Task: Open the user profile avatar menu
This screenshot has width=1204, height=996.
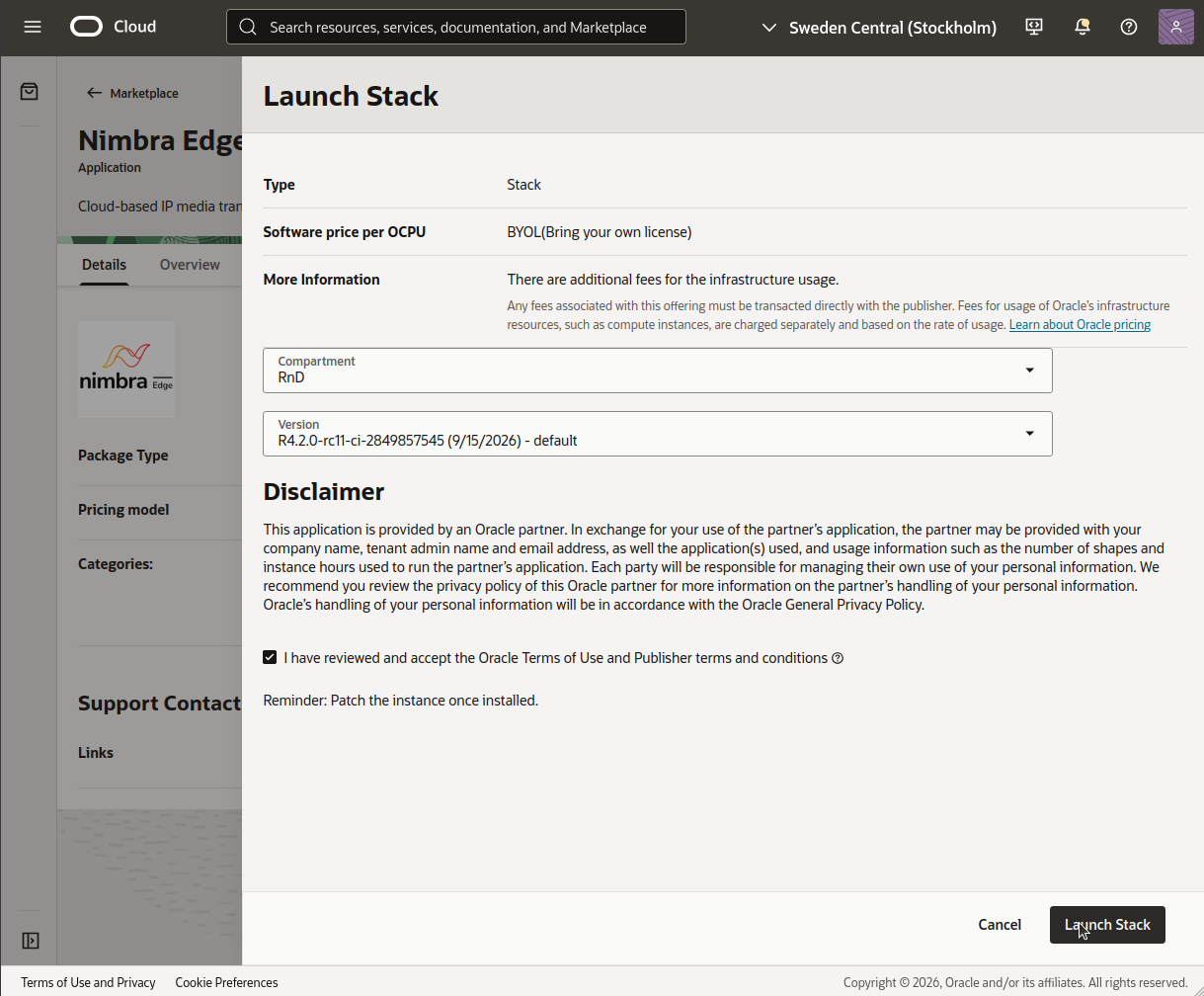Action: point(1175,27)
